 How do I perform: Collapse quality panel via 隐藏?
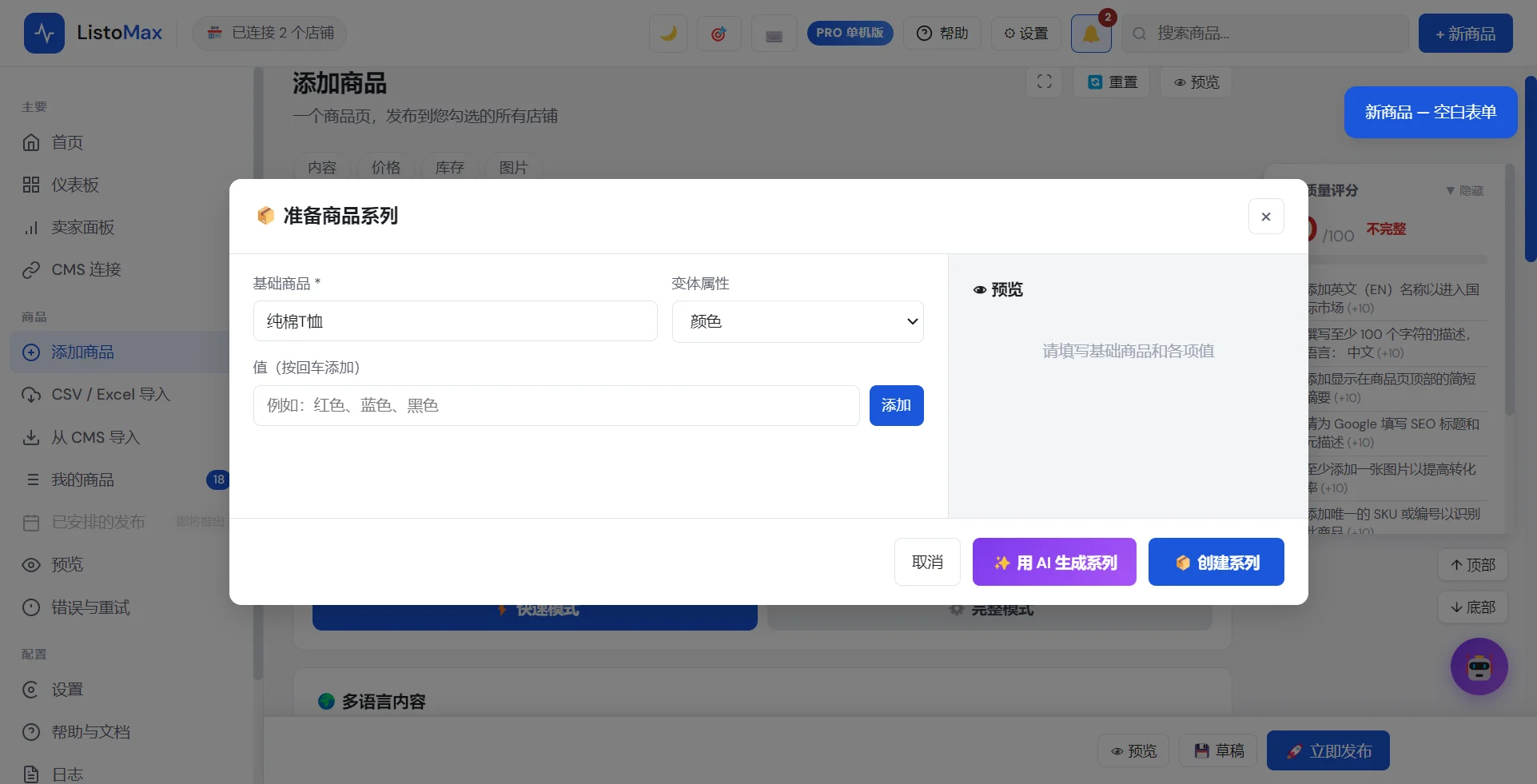pos(1464,190)
